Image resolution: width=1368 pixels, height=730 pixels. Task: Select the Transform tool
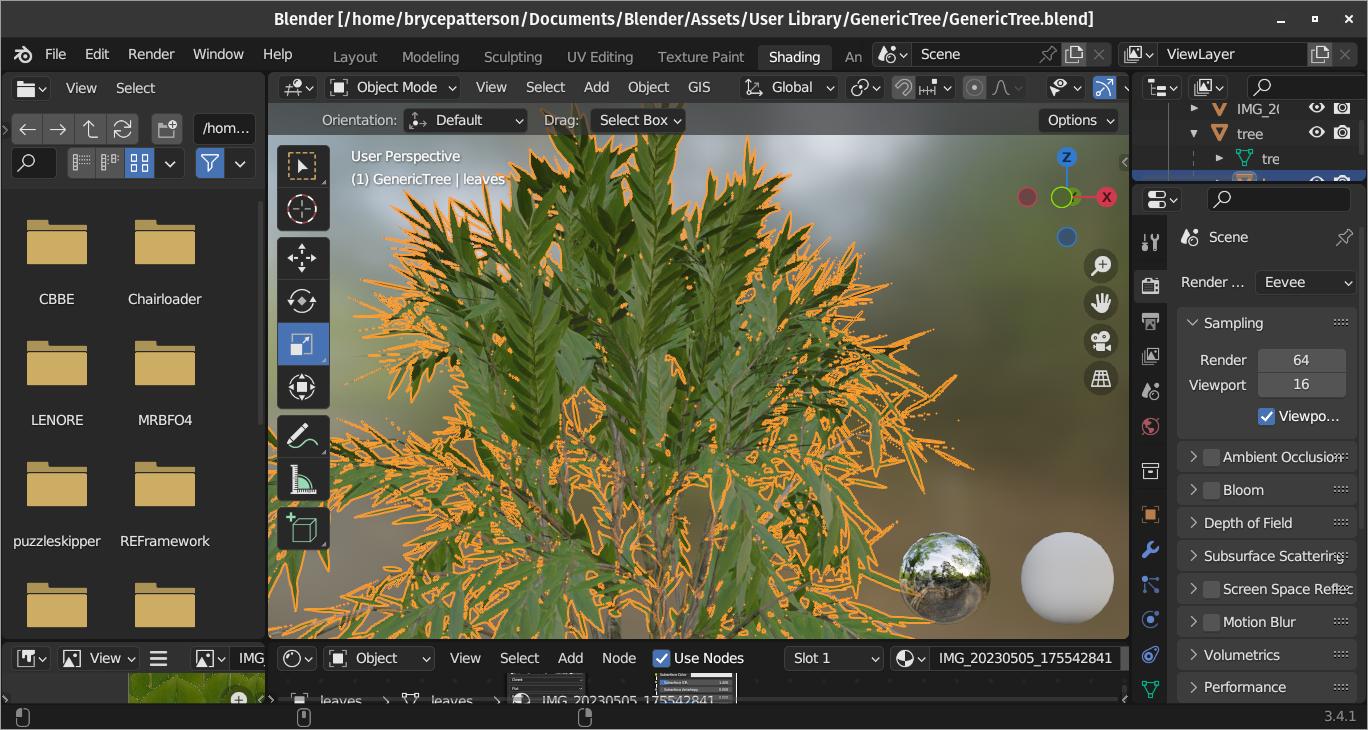[x=302, y=387]
